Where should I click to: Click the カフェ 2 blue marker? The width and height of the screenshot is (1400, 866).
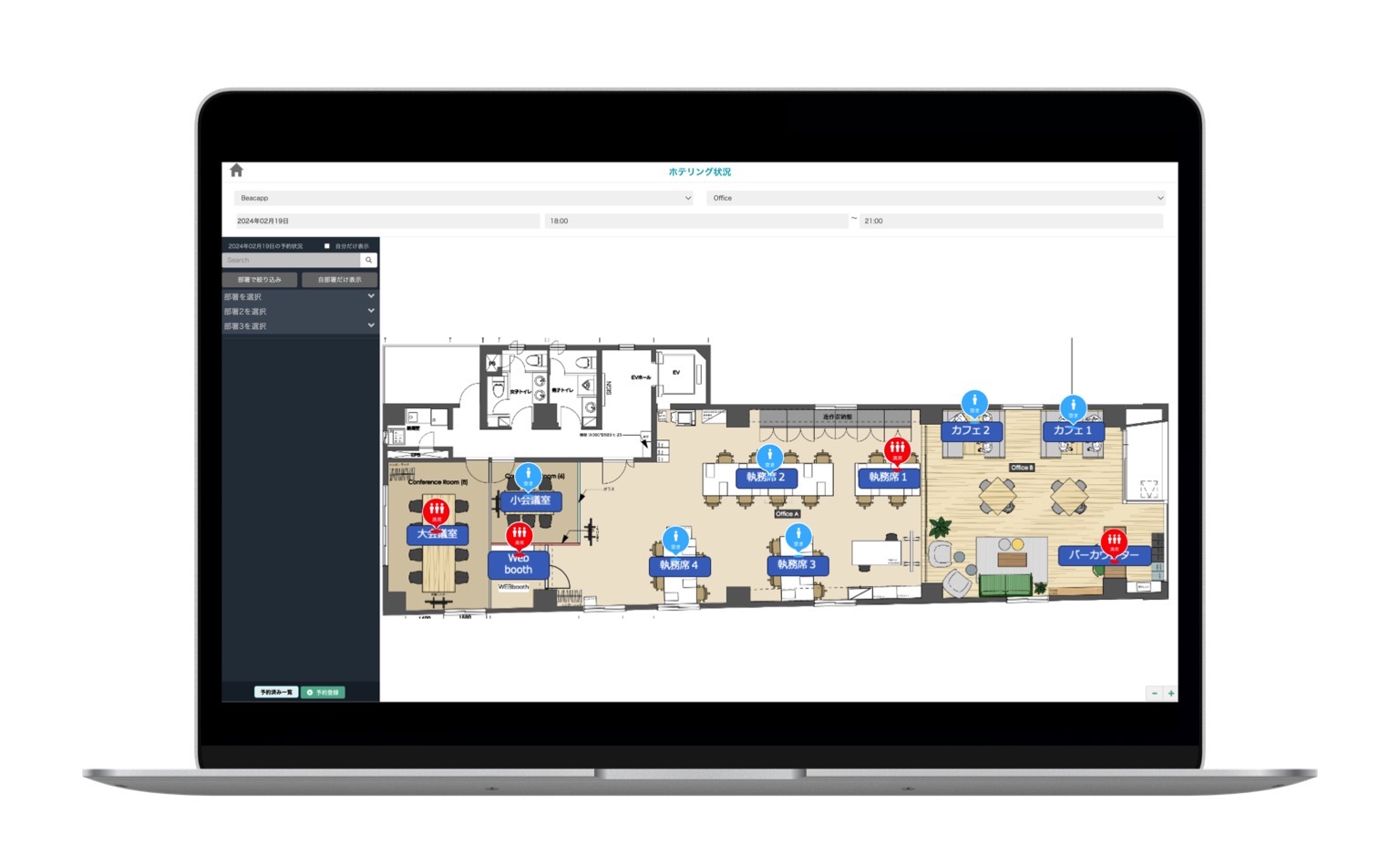[x=974, y=402]
